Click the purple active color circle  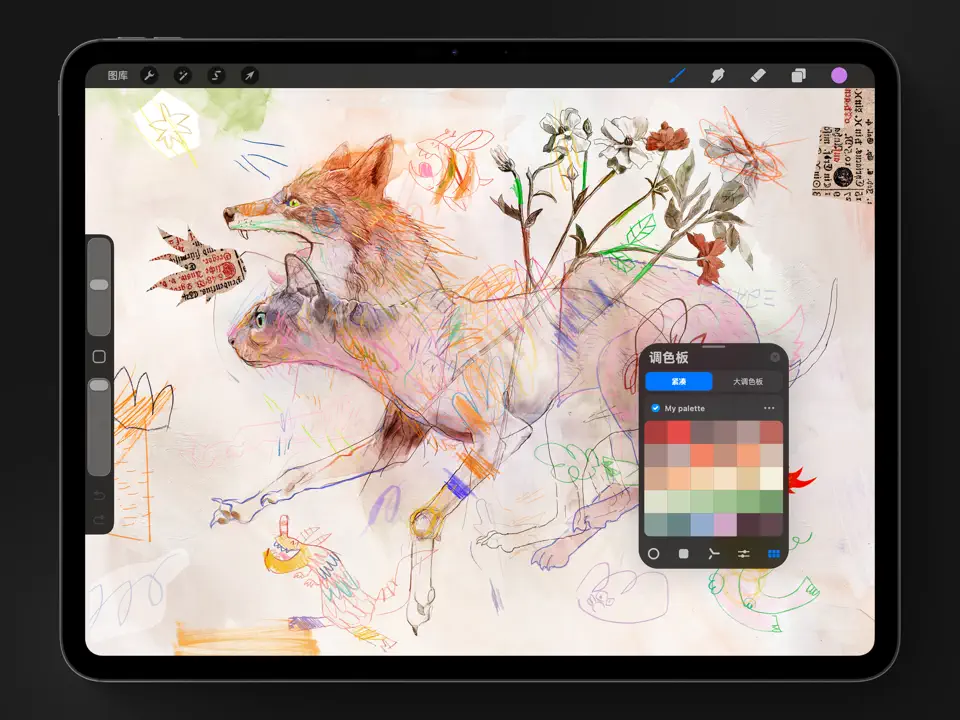[x=839, y=75]
